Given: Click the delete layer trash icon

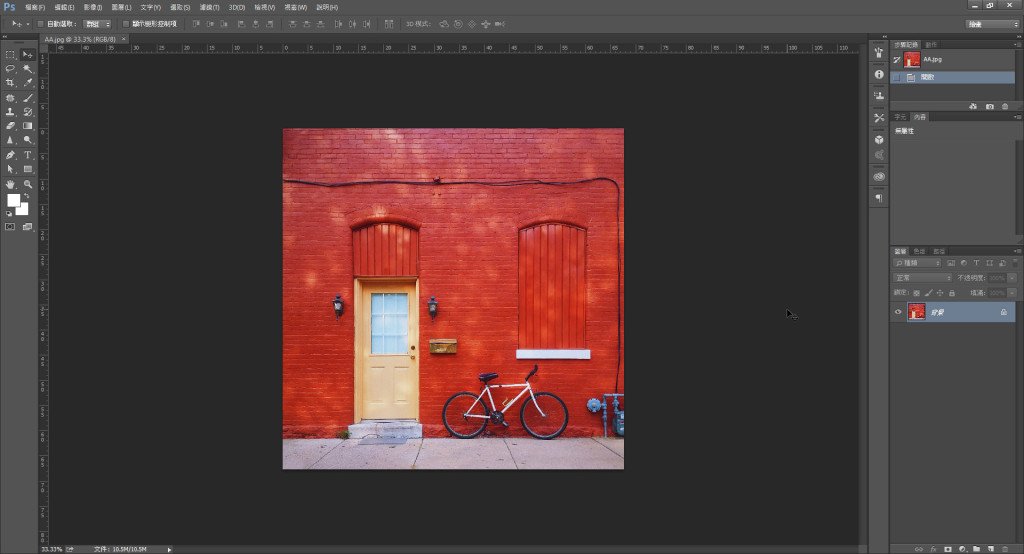Looking at the screenshot, I should (1005, 548).
